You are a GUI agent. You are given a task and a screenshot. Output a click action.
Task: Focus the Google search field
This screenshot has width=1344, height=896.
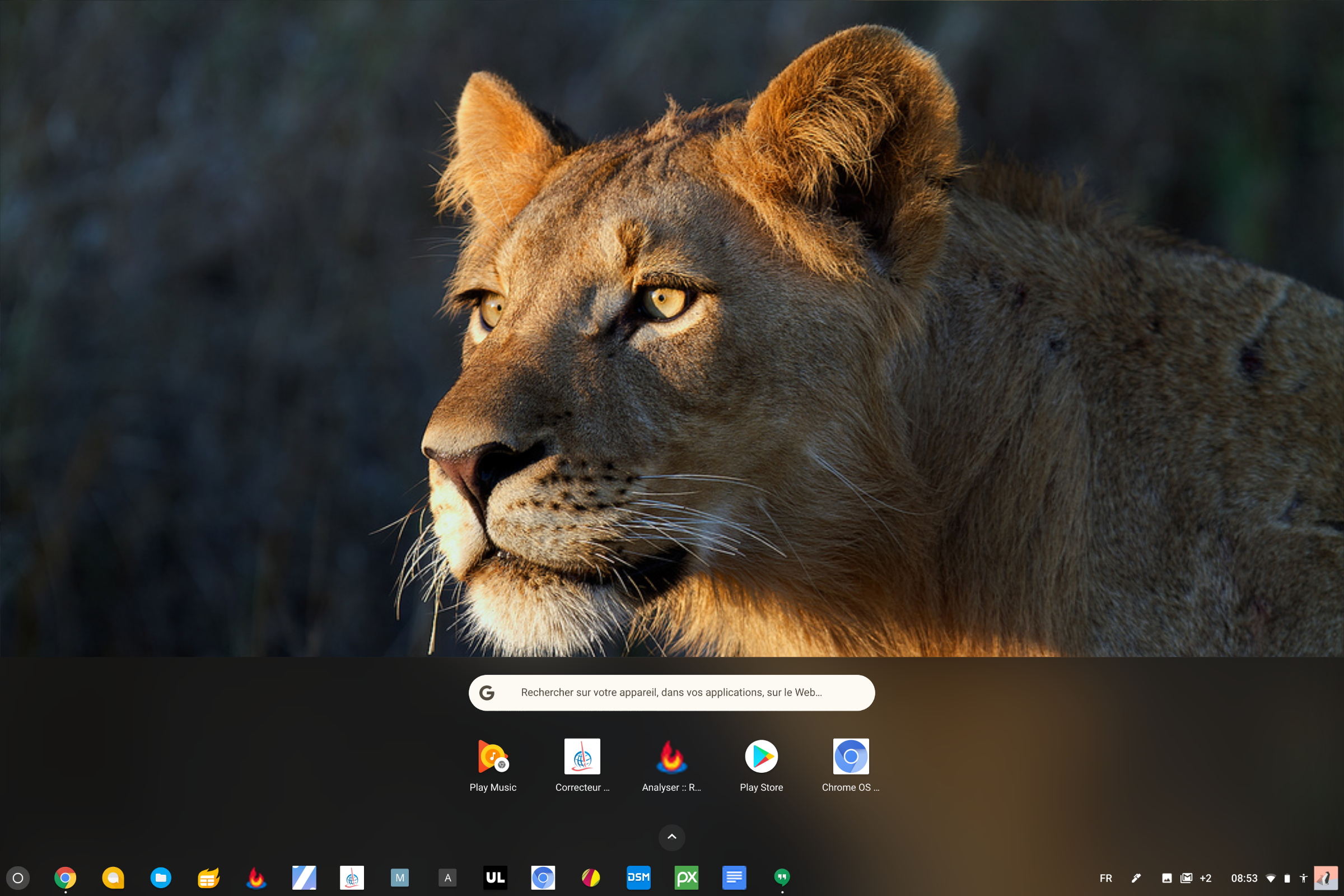coord(672,693)
